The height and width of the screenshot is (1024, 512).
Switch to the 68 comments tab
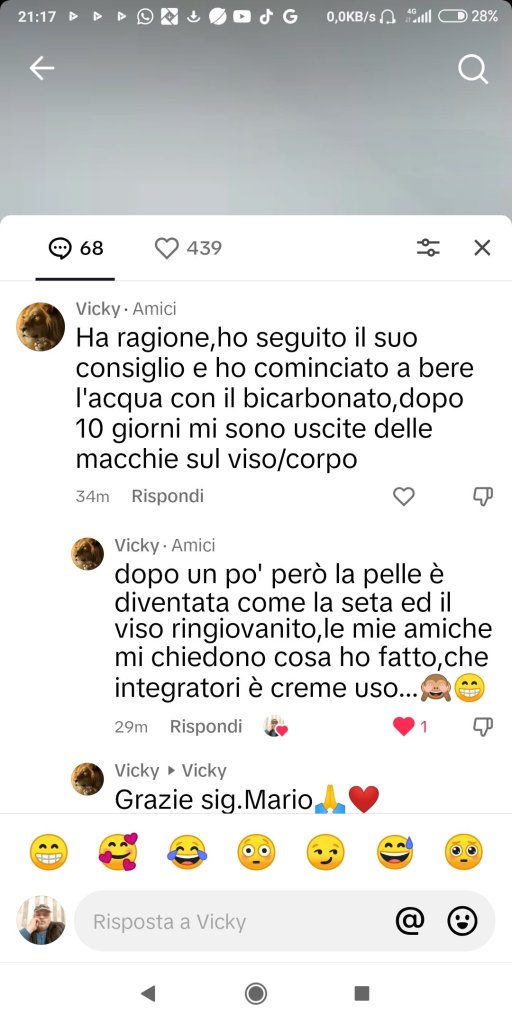(x=76, y=248)
